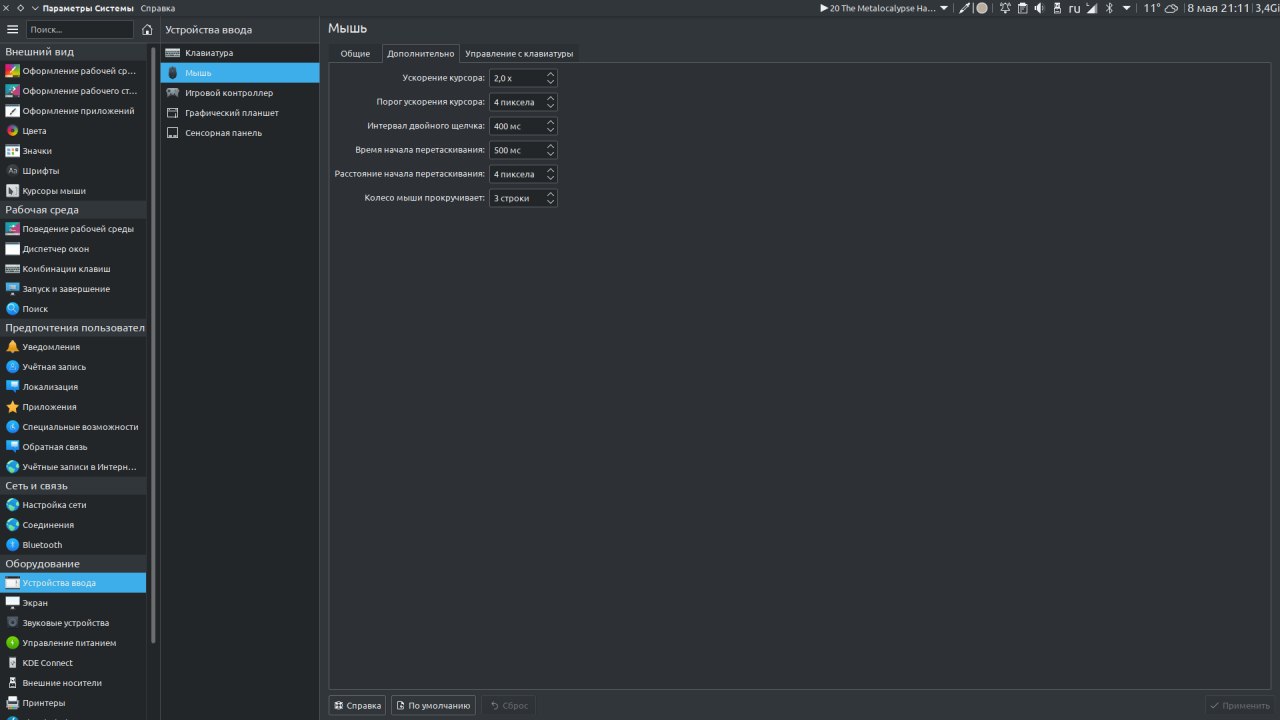
Task: Increase Расстояние начала перетаскивания value
Action: click(x=550, y=170)
